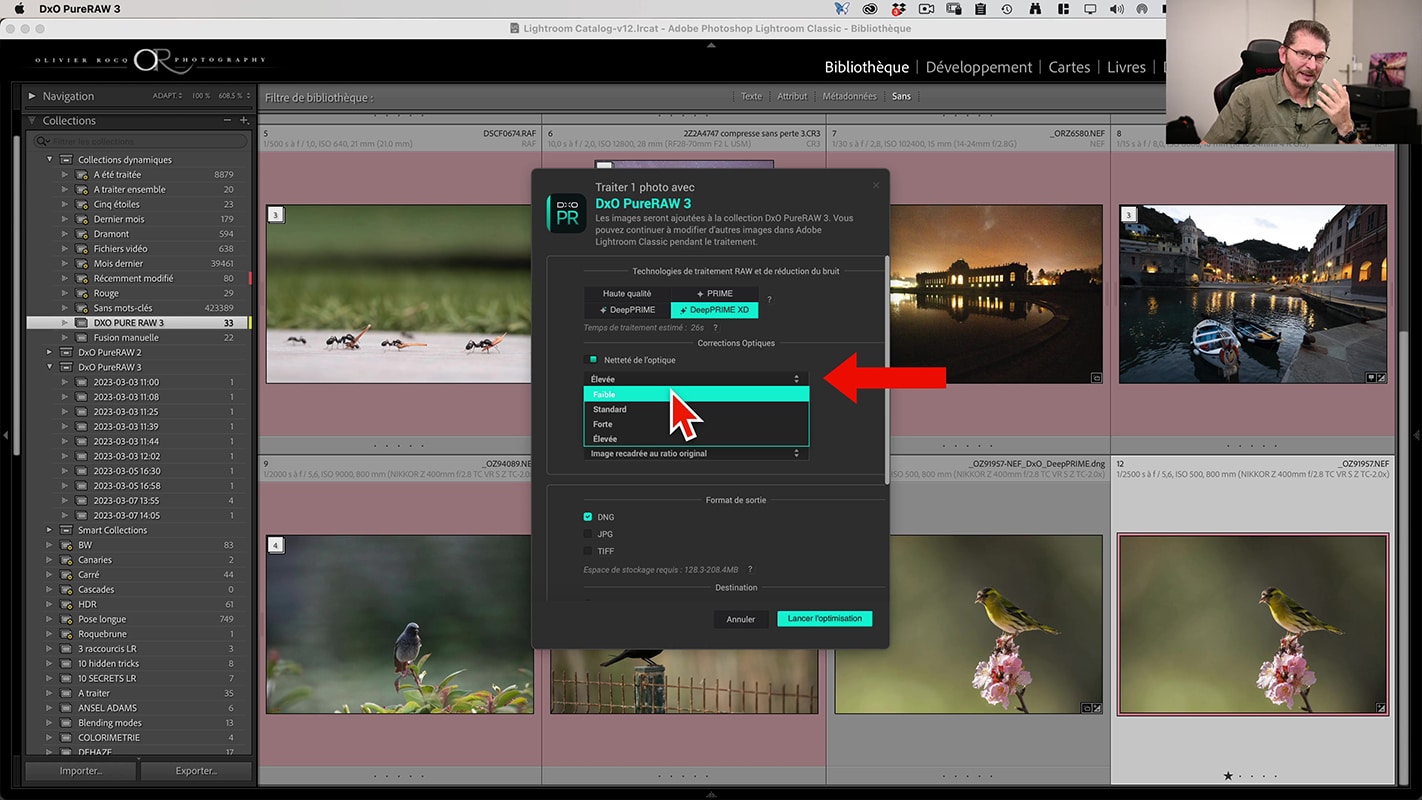Open the Dropbox menu bar icon

(899, 9)
